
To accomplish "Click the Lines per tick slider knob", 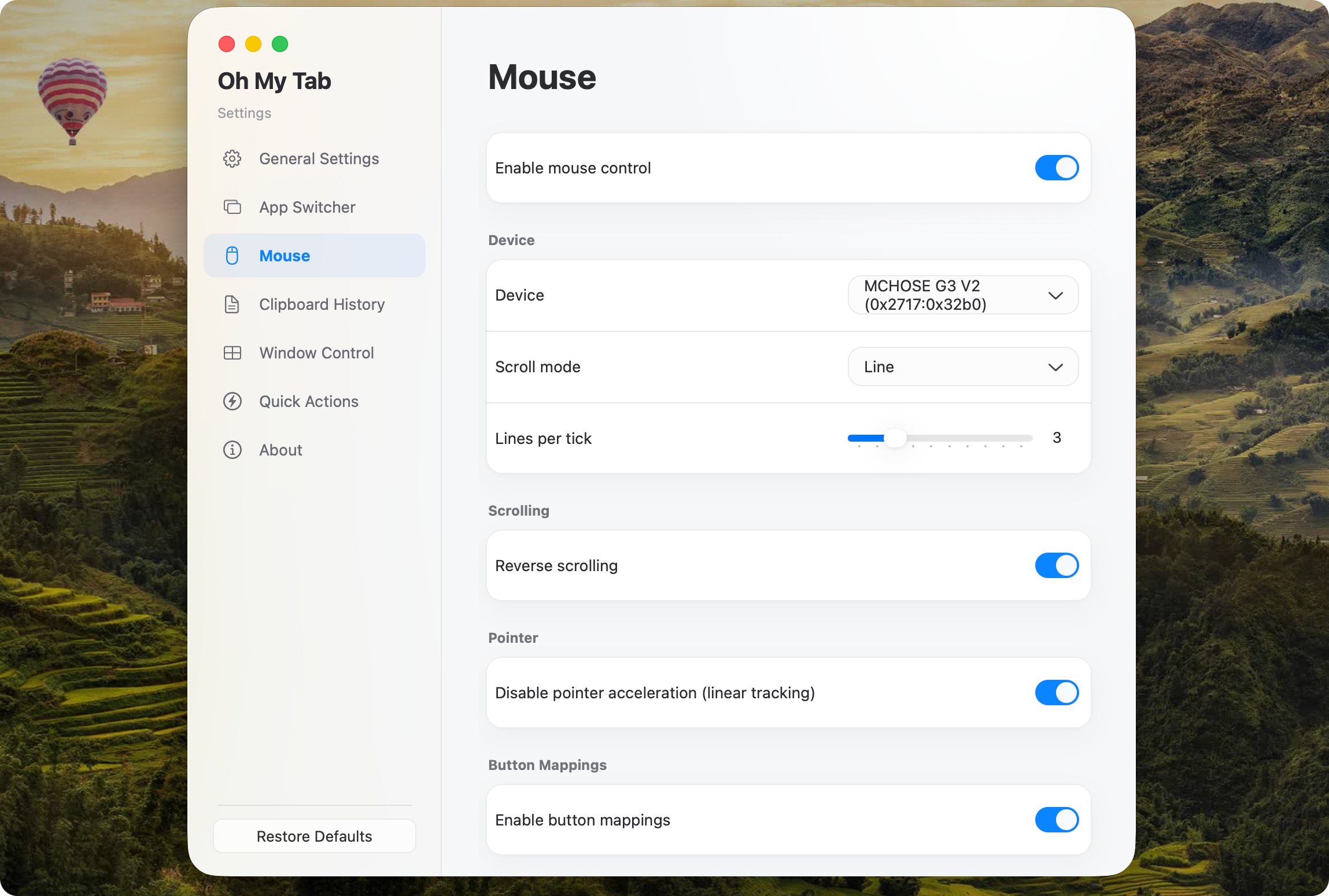I will 895,438.
